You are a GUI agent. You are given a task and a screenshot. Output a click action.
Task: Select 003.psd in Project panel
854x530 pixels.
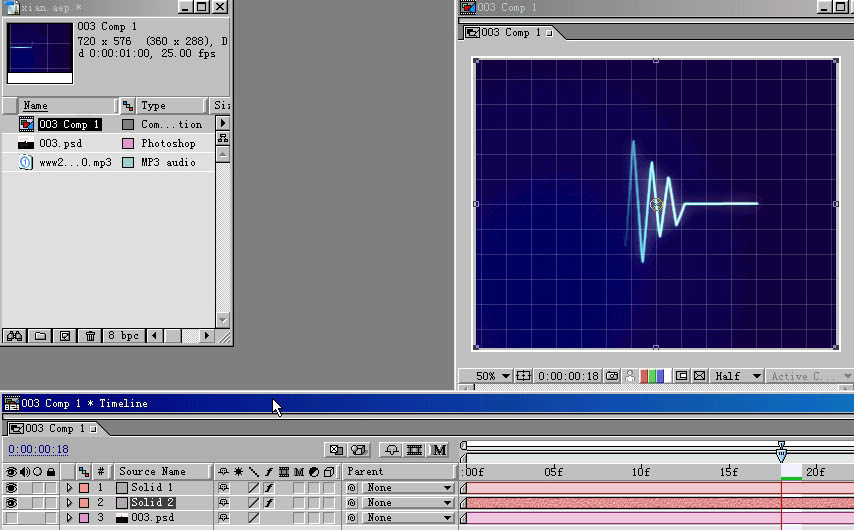coord(60,143)
